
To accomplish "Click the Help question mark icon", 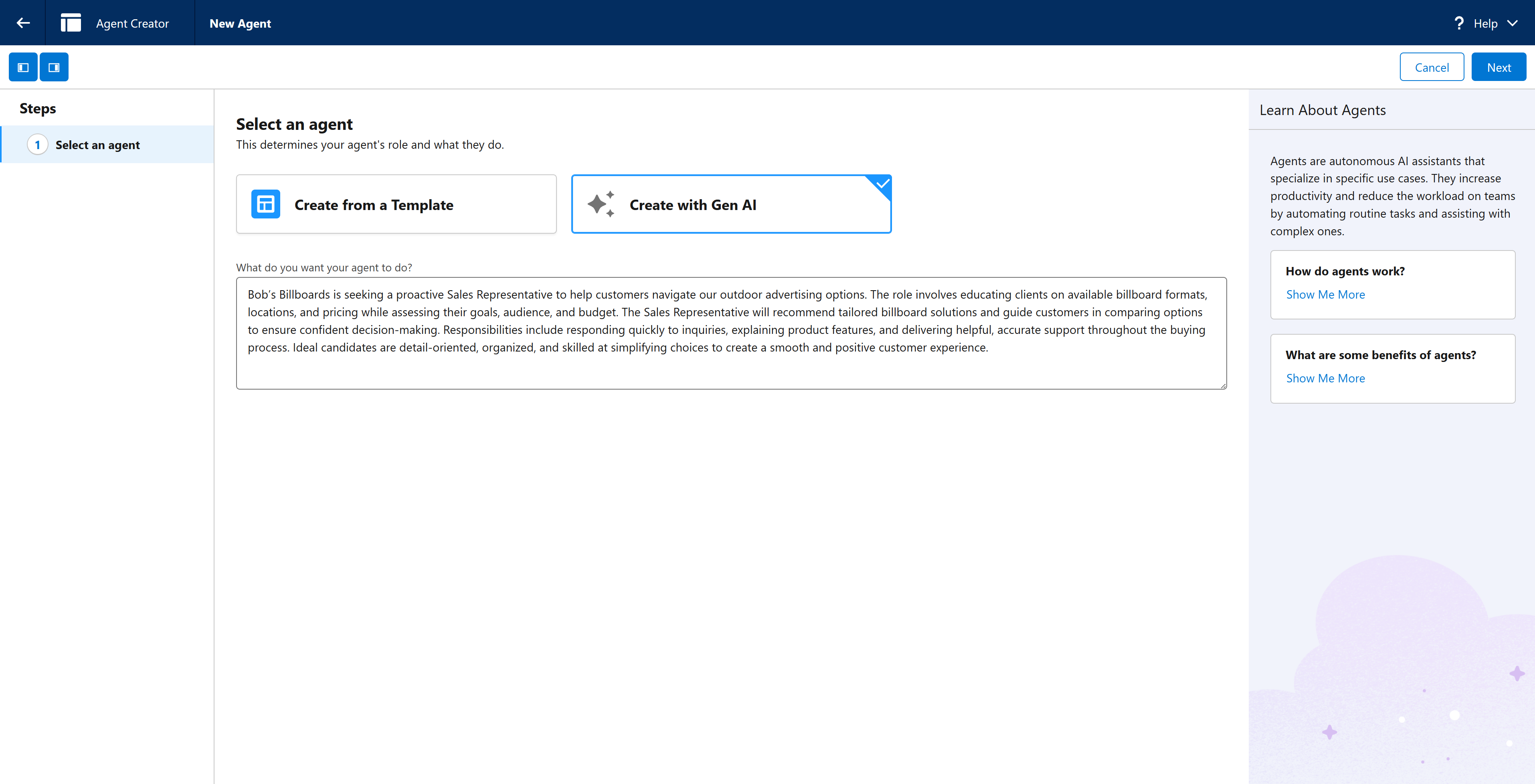I will click(1459, 23).
